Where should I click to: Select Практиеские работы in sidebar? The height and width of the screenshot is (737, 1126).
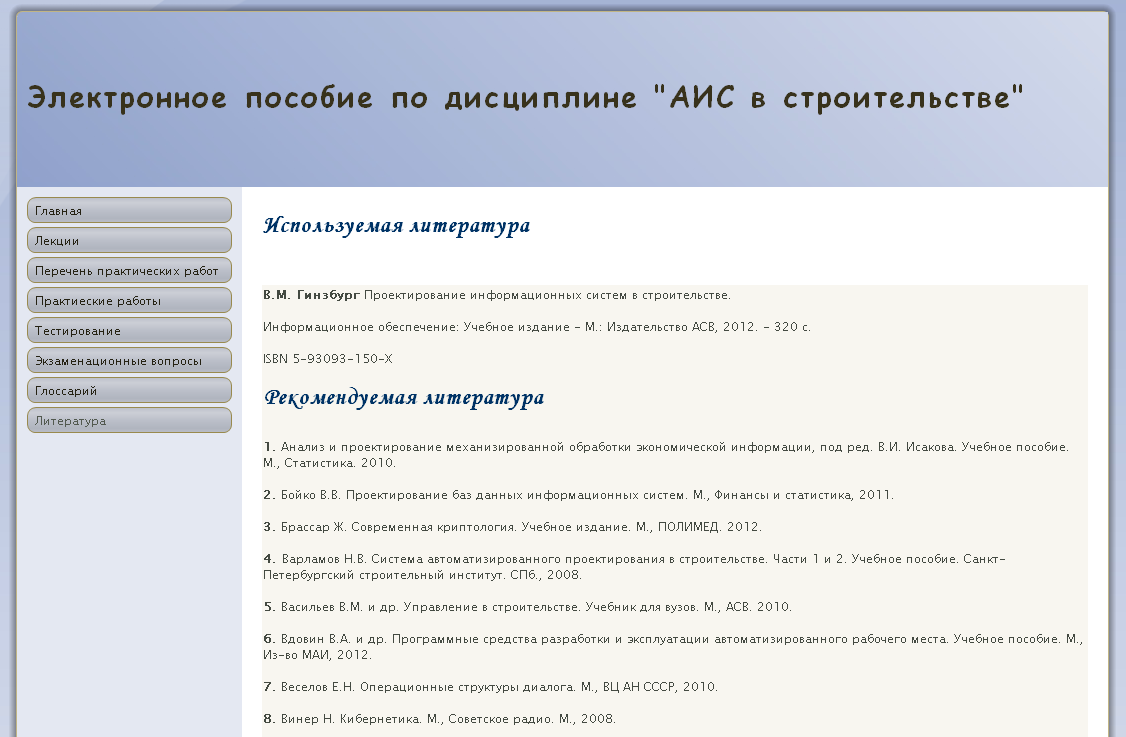pyautogui.click(x=129, y=301)
